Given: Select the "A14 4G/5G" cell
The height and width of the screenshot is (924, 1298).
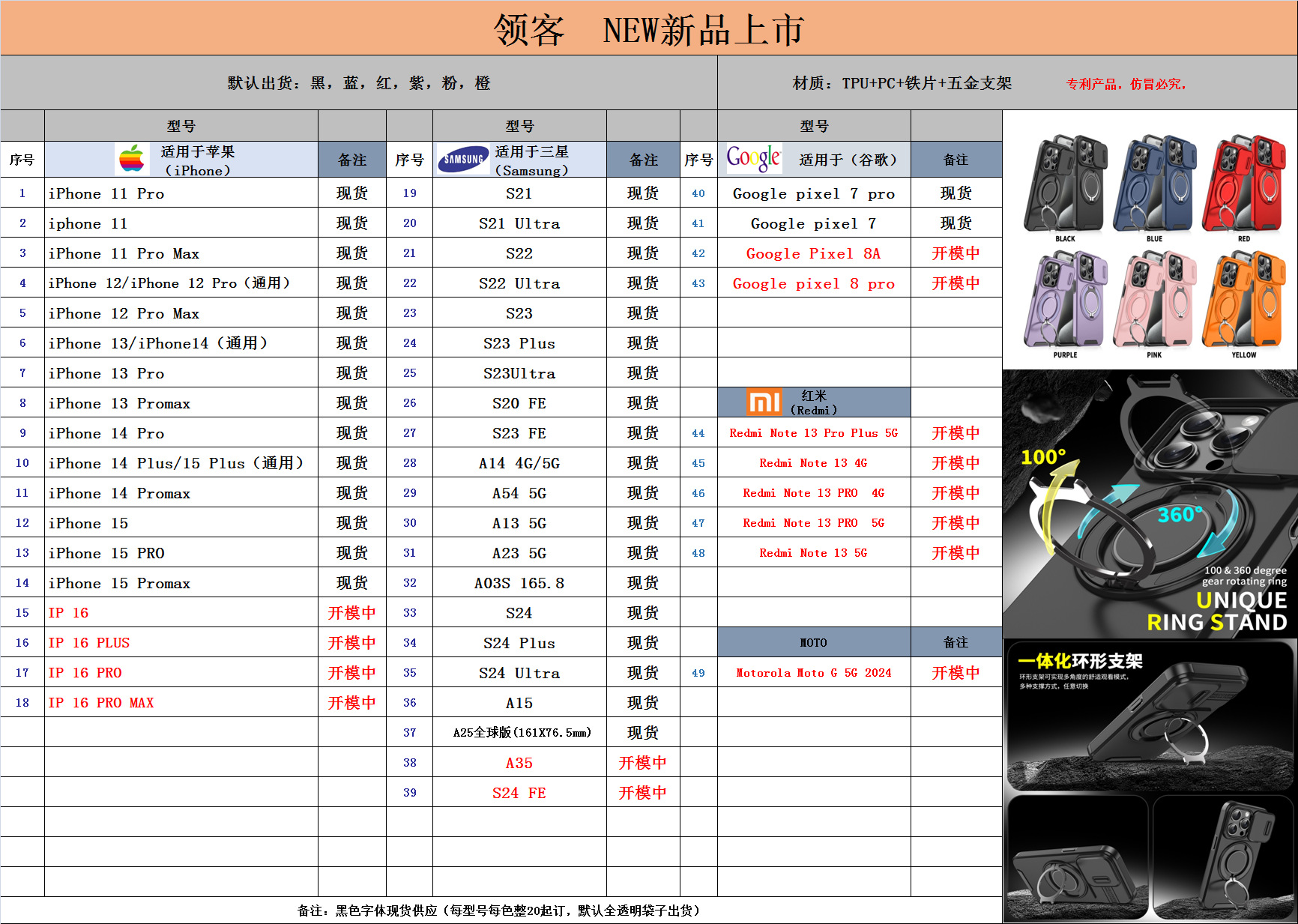Looking at the screenshot, I should pyautogui.click(x=519, y=462).
